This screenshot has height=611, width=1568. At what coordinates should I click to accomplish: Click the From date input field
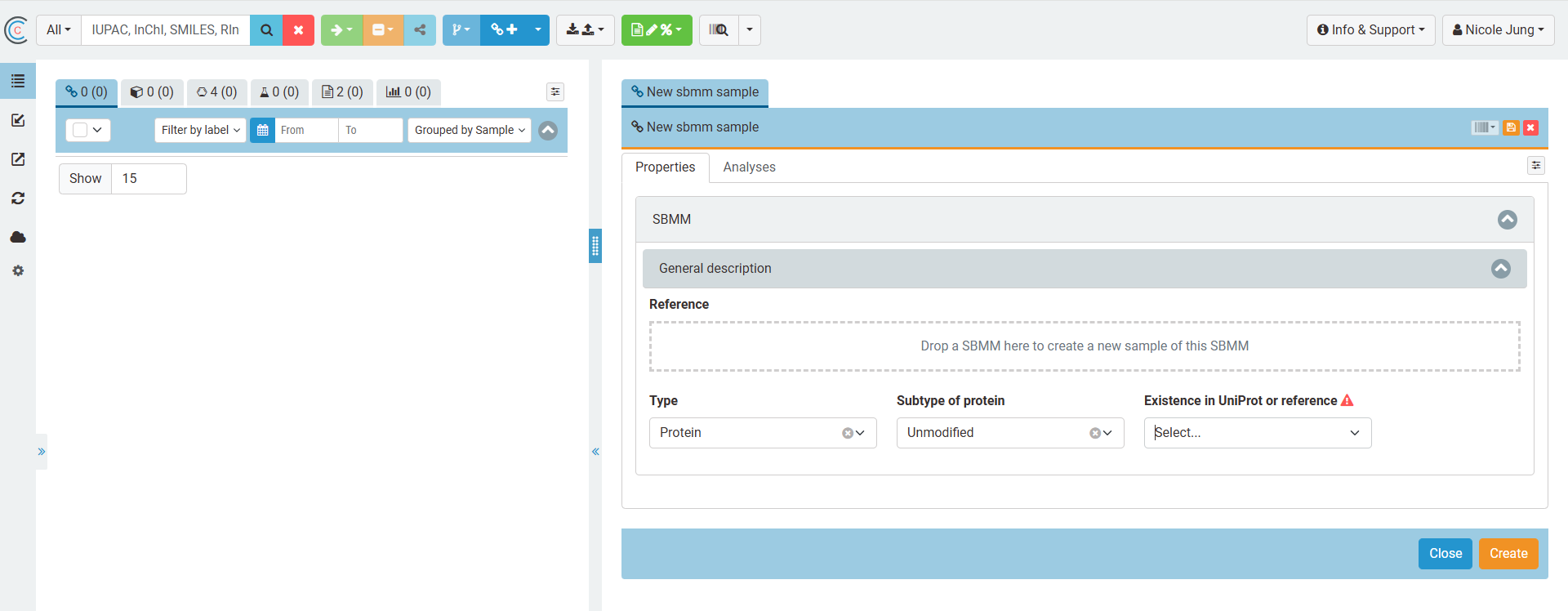pyautogui.click(x=306, y=130)
